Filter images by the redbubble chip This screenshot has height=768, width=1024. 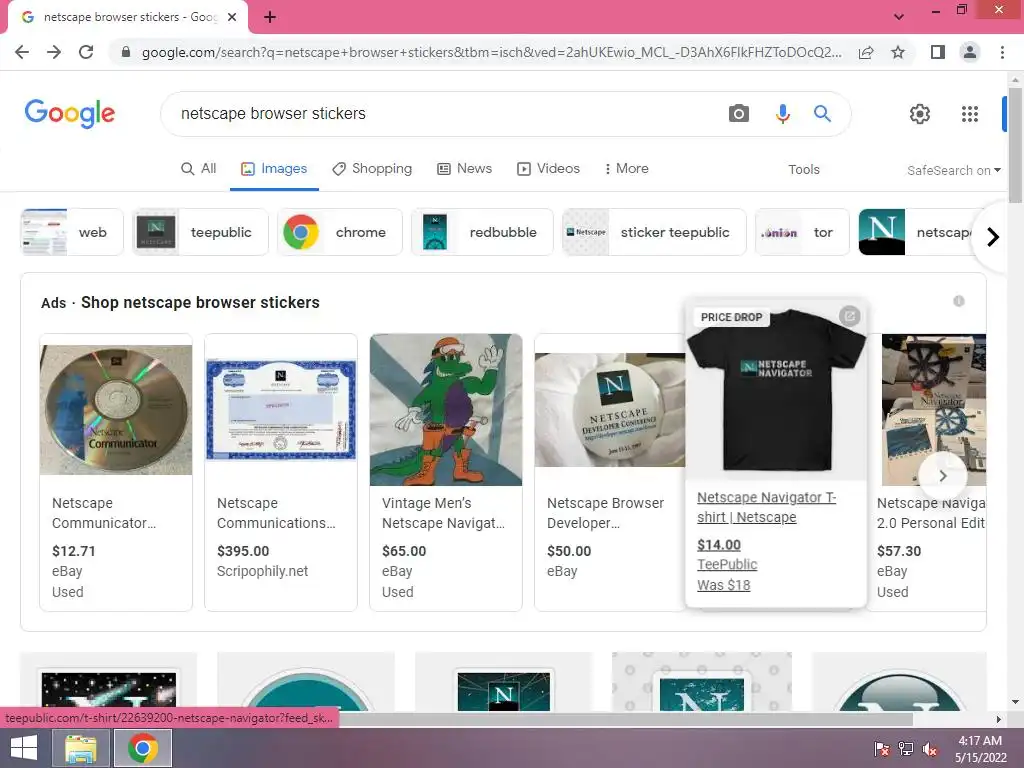(482, 232)
